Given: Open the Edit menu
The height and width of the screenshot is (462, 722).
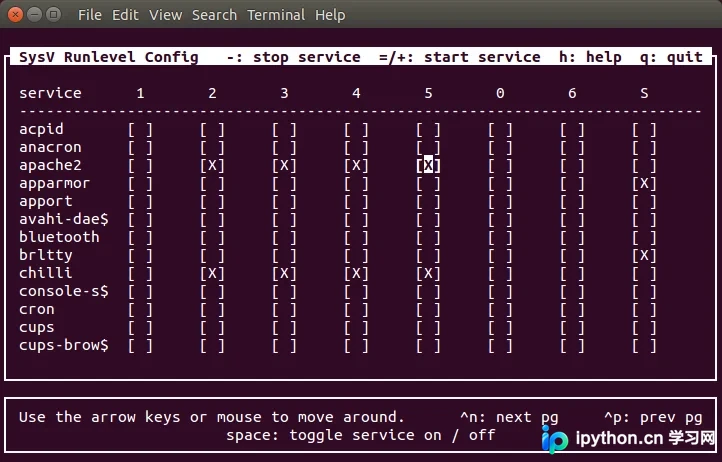Looking at the screenshot, I should (x=125, y=15).
